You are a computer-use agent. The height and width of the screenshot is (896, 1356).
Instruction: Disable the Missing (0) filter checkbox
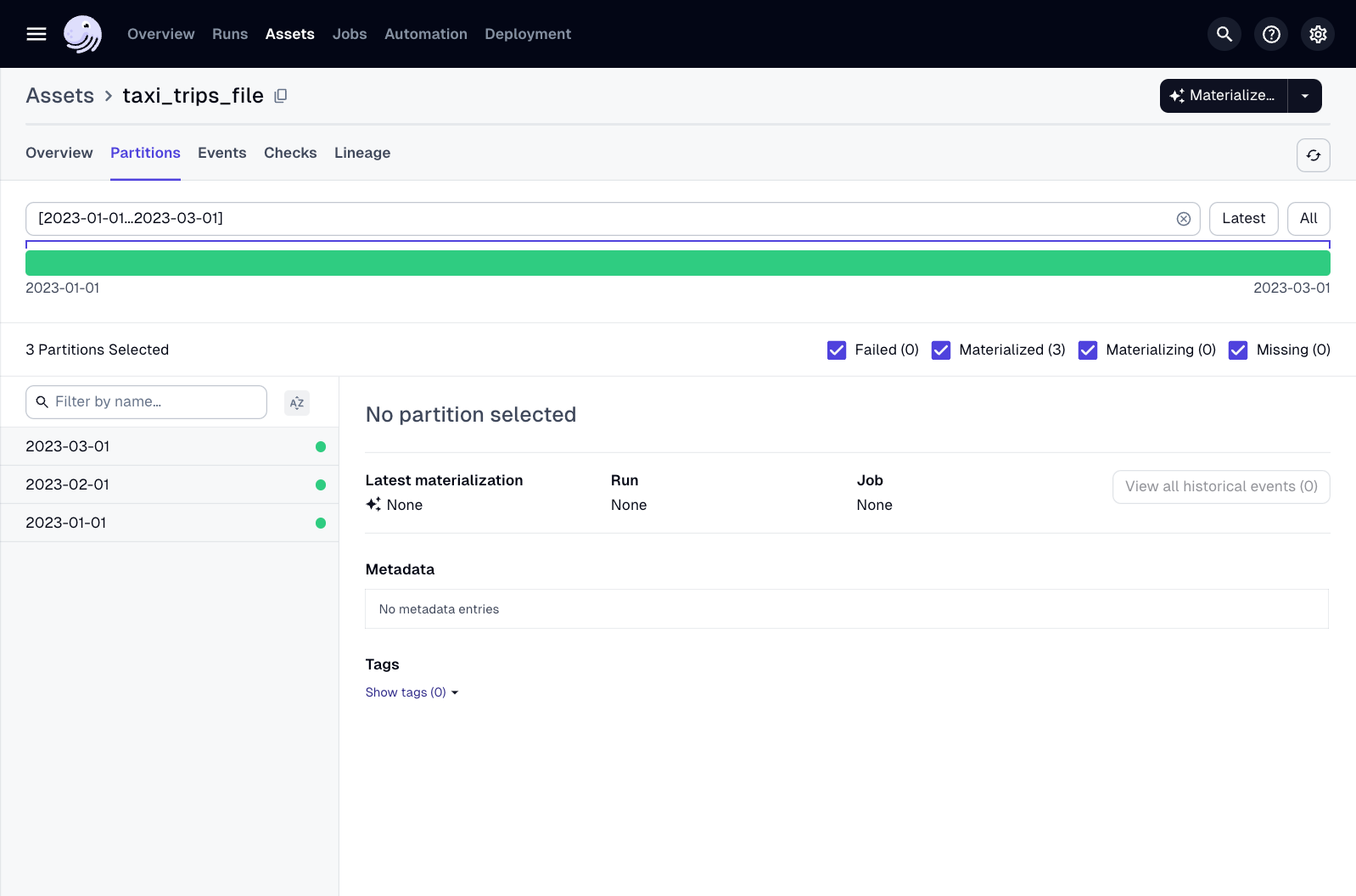pos(1238,350)
